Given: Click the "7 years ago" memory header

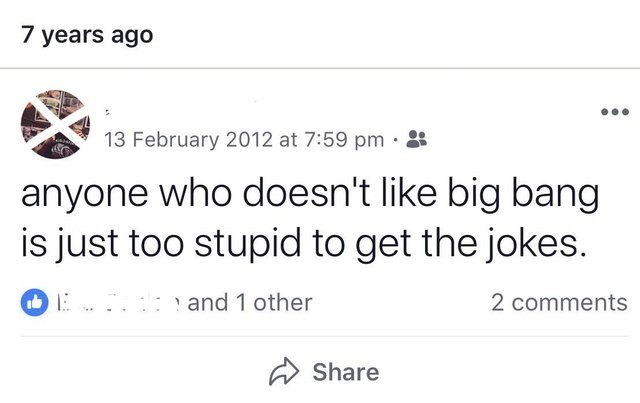Looking at the screenshot, I should tap(87, 34).
